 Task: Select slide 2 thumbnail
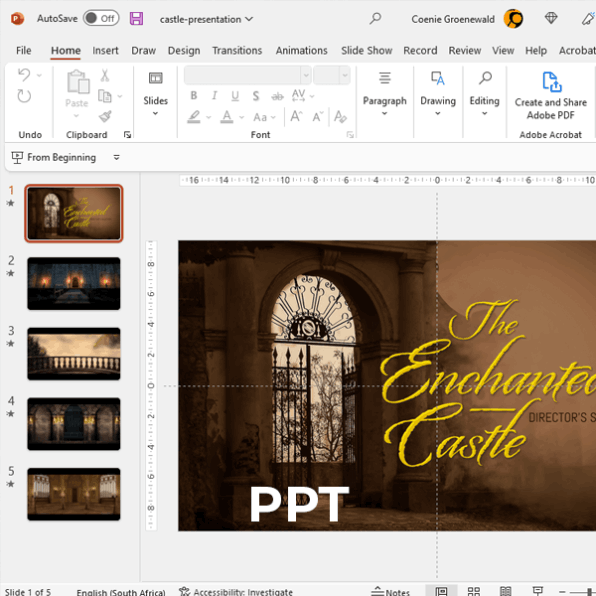click(74, 284)
